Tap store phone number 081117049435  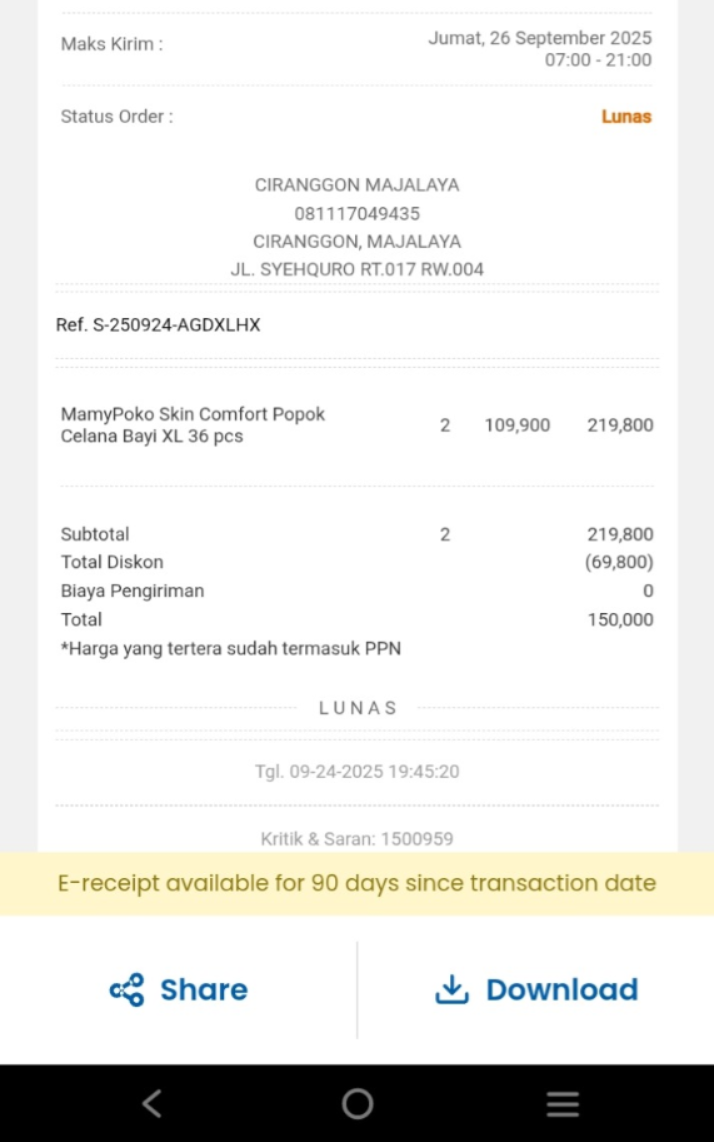pos(357,213)
